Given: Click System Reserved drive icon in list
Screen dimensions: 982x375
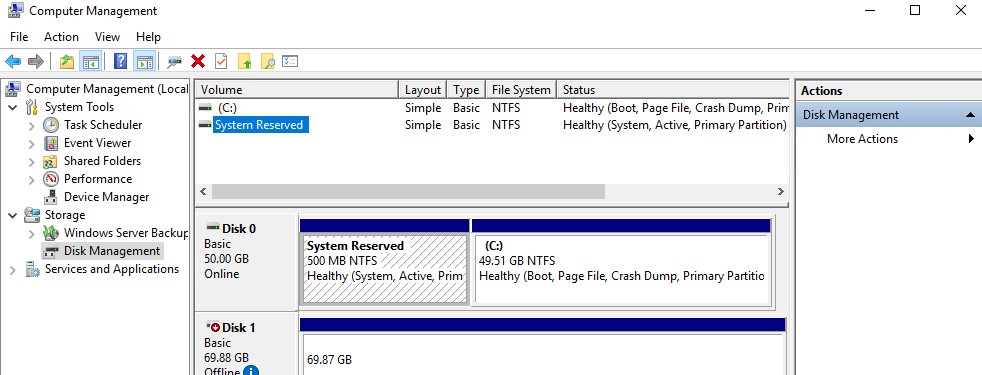Looking at the screenshot, I should click(x=205, y=125).
